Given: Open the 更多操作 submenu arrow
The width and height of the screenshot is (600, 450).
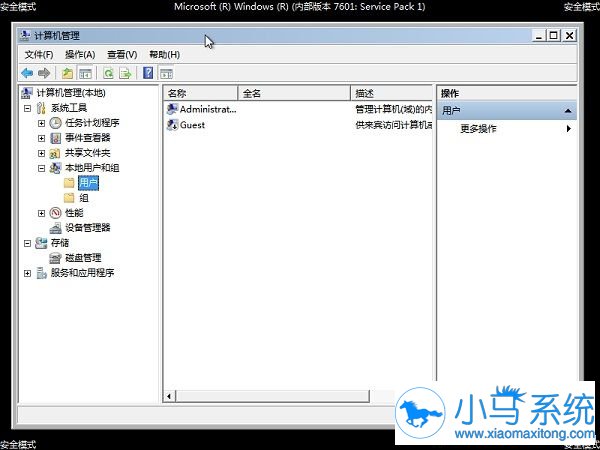Looking at the screenshot, I should tap(569, 129).
